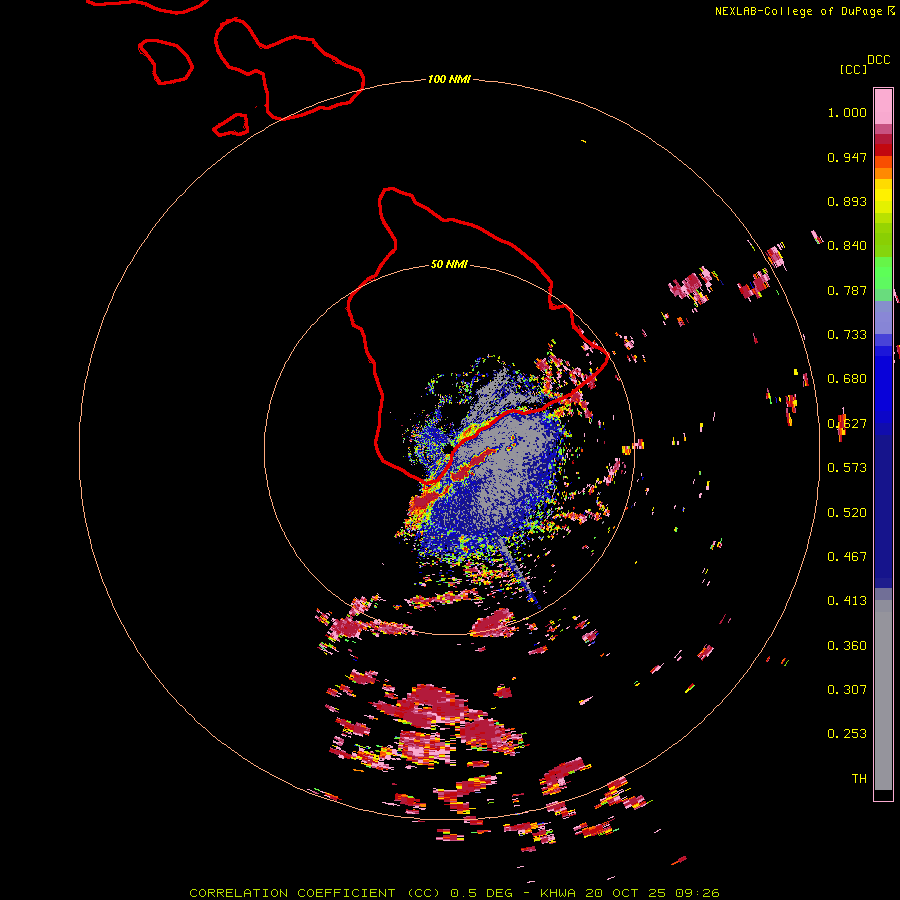
Task: Click the 100 NMI range ring label
Action: point(449,79)
